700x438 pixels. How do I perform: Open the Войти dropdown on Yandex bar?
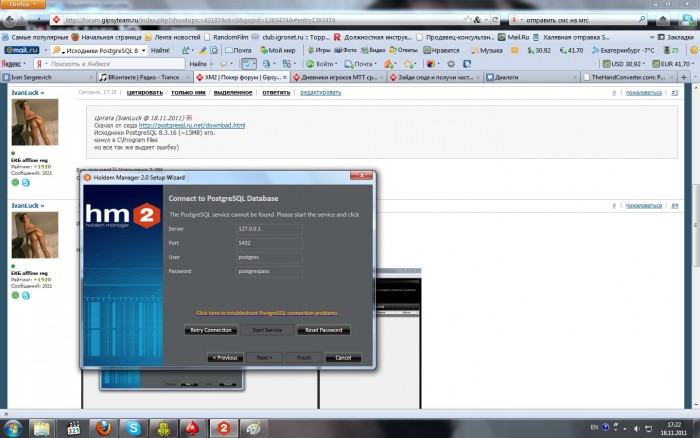[x=321, y=64]
